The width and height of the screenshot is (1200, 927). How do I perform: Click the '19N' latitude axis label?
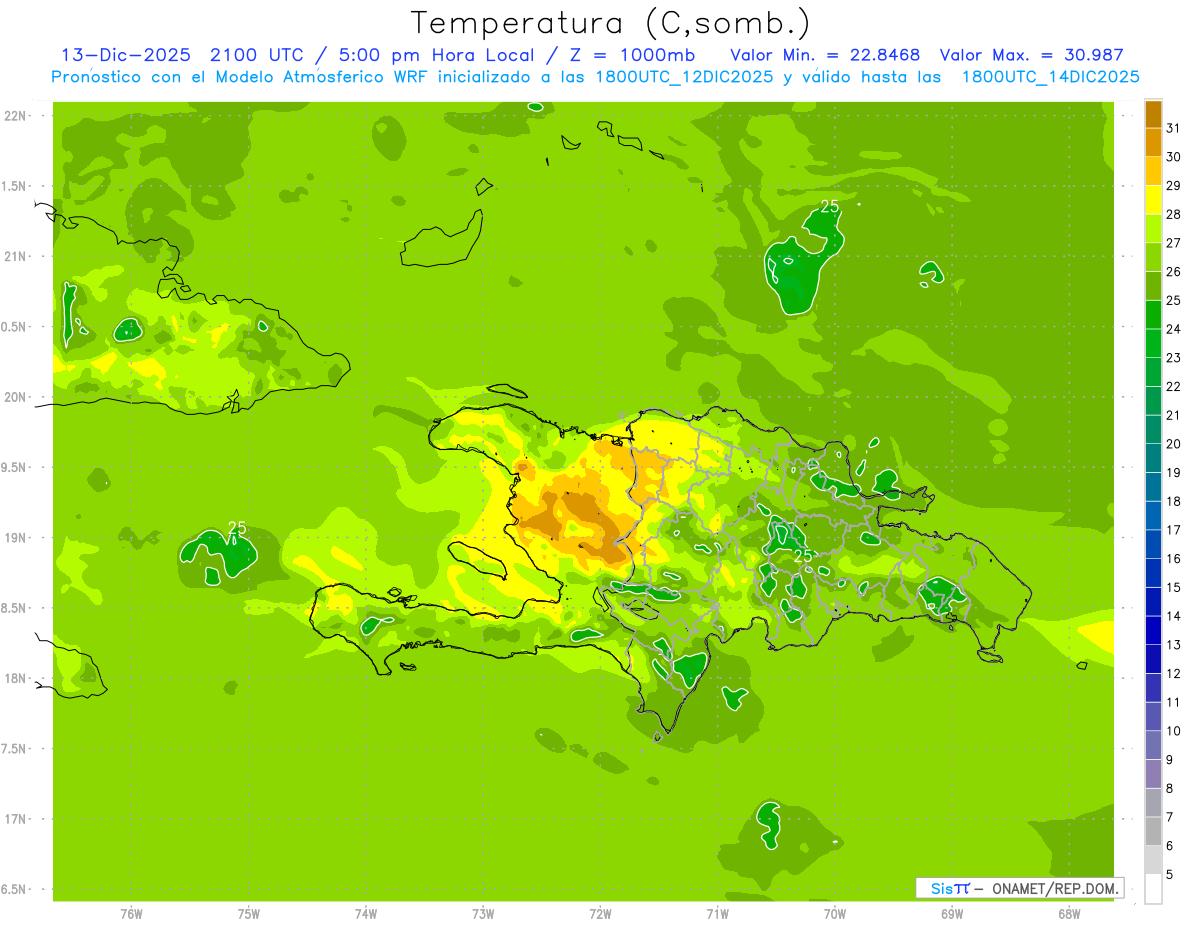click(16, 538)
